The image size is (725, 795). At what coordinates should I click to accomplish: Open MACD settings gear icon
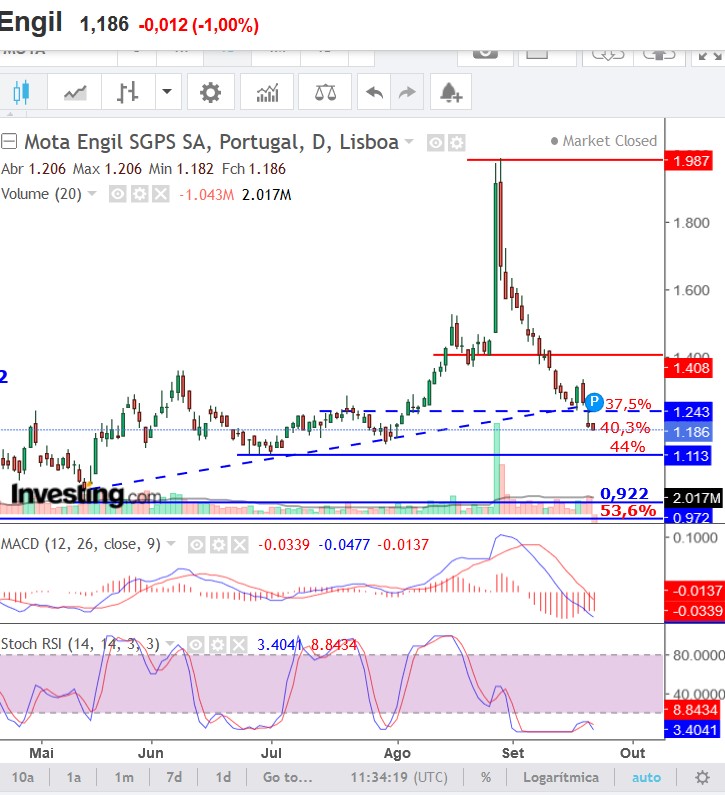point(218,545)
